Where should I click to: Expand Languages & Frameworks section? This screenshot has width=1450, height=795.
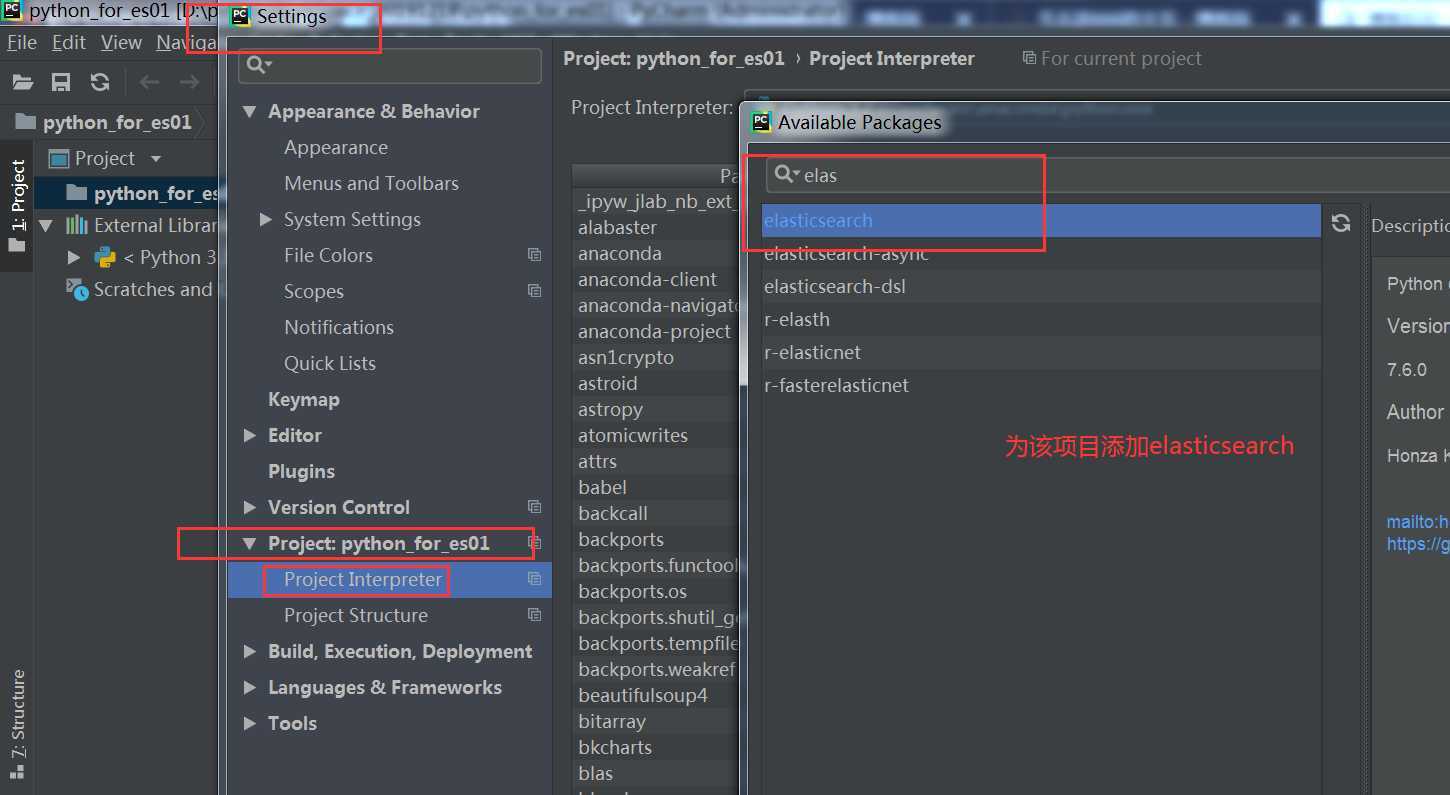point(249,687)
